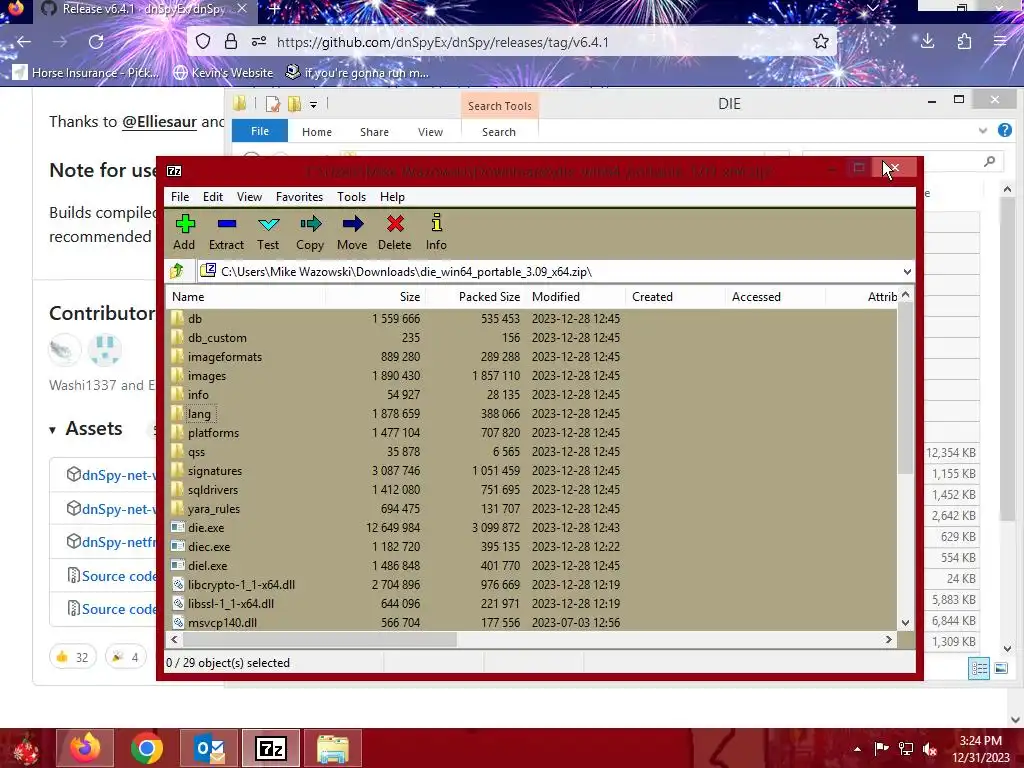Open Firefox downloads panel
This screenshot has height=768, width=1024.
(927, 42)
